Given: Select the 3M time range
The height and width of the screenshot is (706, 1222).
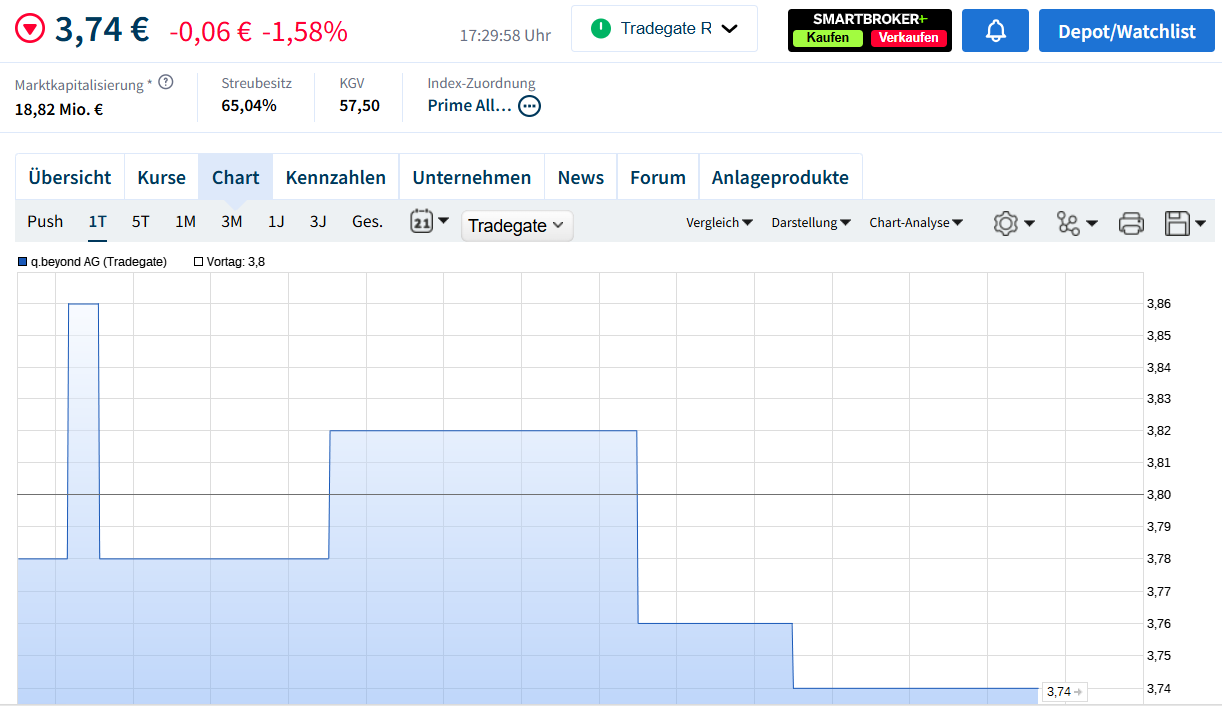Looking at the screenshot, I should pos(232,221).
